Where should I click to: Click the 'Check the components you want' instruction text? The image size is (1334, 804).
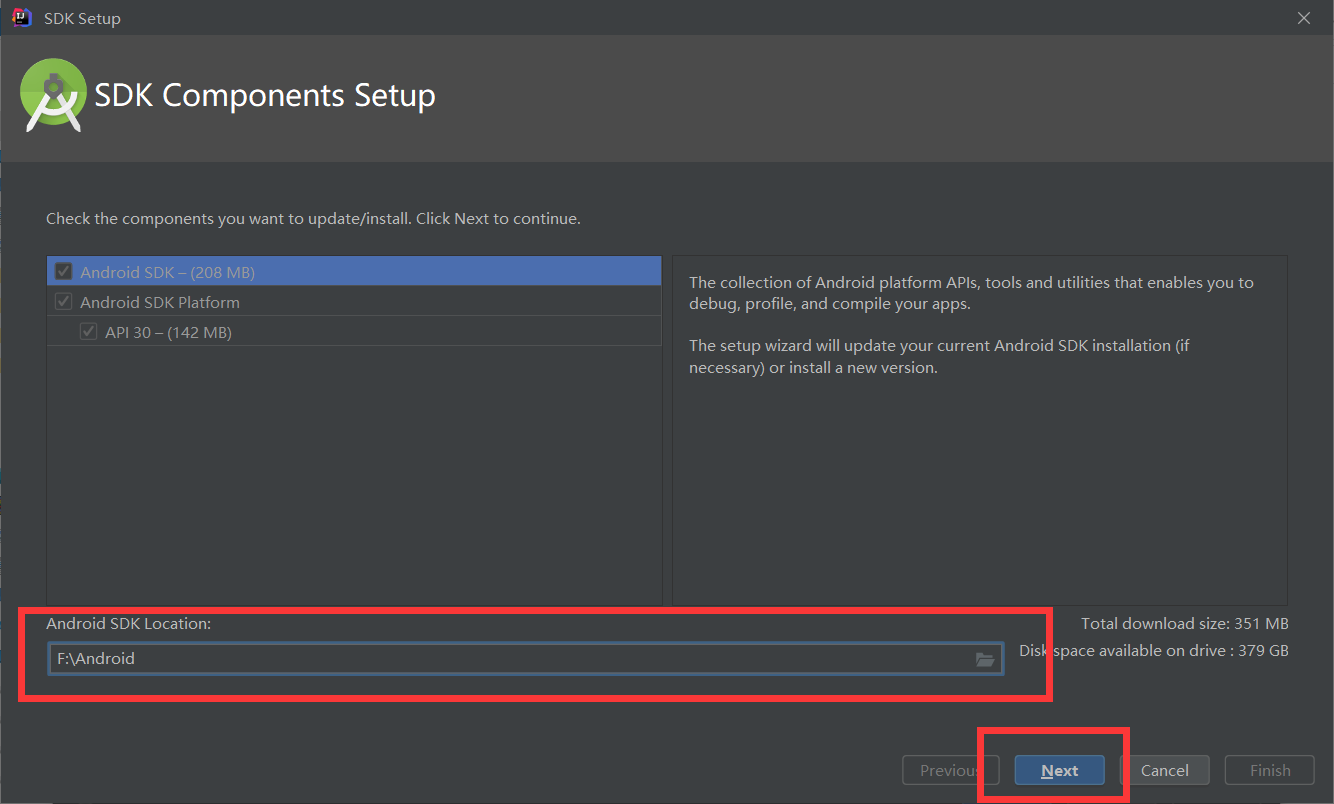pos(313,217)
